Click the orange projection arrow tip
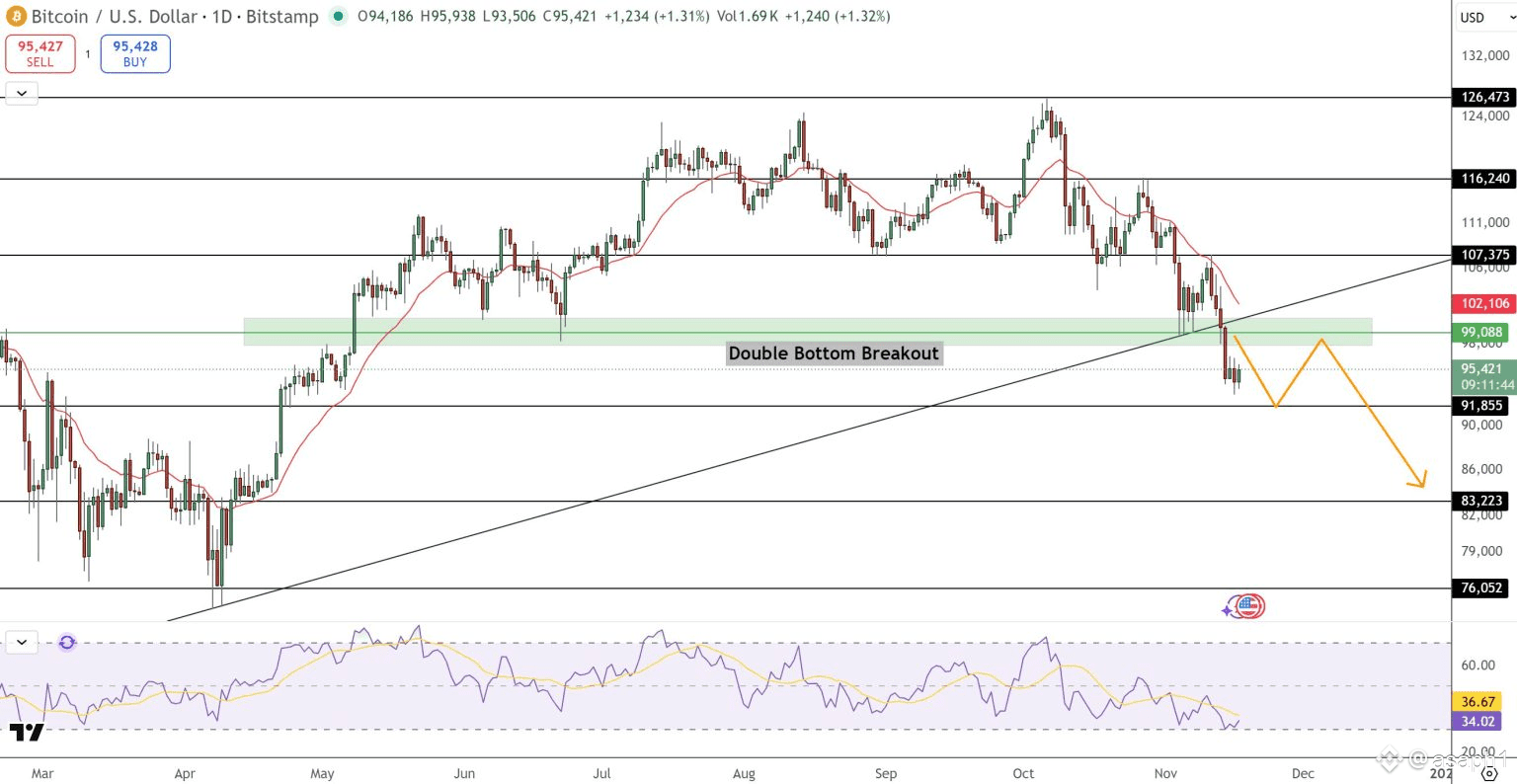 [1419, 480]
